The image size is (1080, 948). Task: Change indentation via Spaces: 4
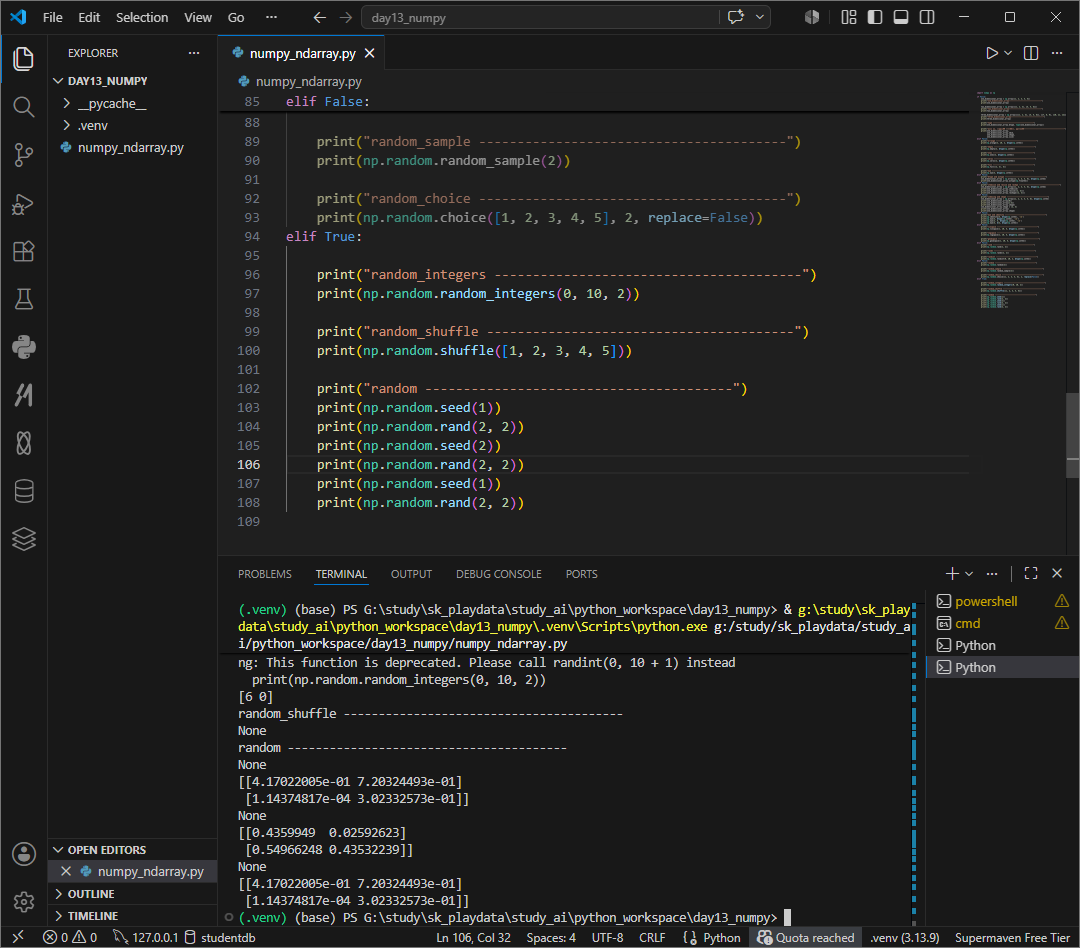551,938
